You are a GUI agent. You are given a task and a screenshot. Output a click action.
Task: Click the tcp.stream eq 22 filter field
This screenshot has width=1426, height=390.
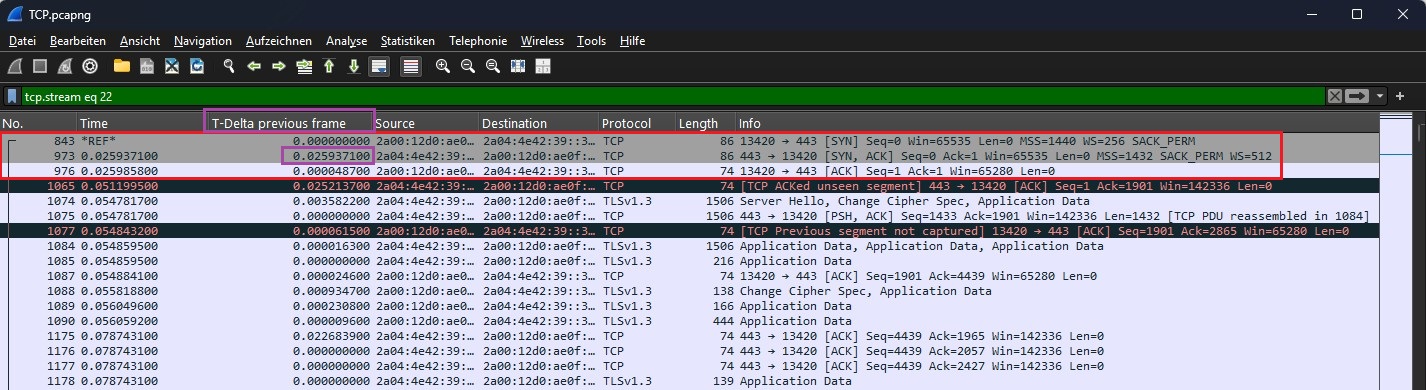coord(673,96)
